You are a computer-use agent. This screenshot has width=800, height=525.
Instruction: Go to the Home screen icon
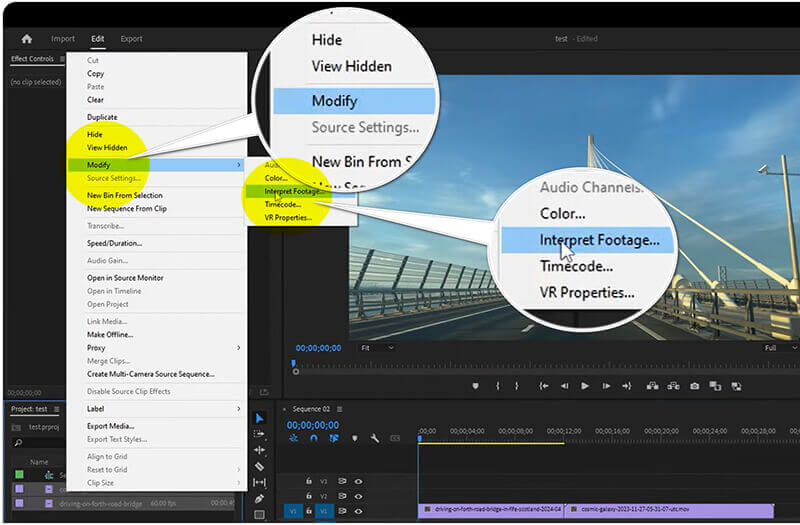pos(27,39)
